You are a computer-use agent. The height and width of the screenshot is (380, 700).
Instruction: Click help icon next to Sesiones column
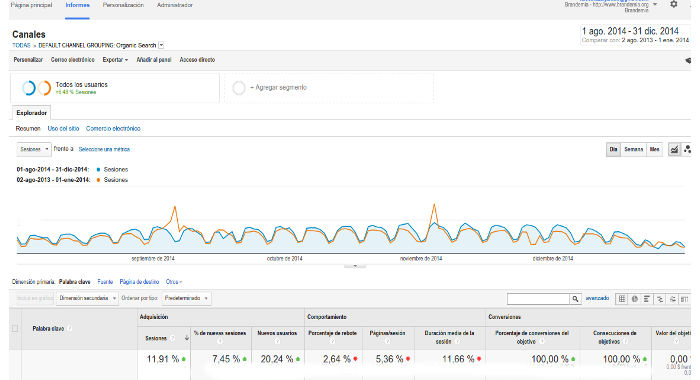173,338
